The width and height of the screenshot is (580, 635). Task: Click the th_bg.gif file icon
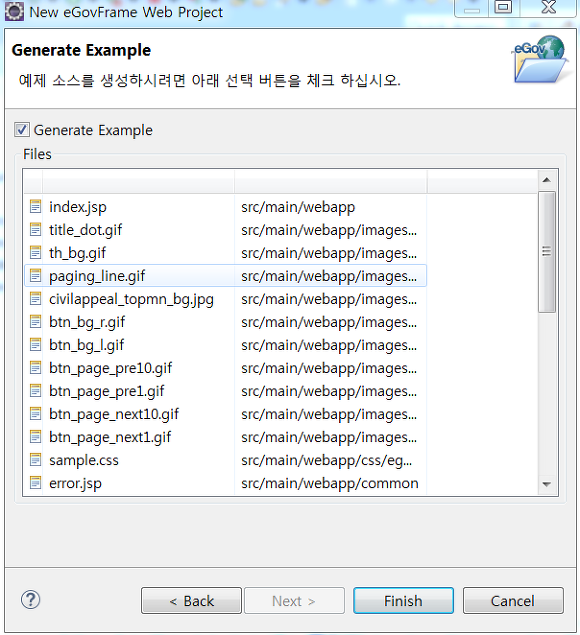(36, 253)
